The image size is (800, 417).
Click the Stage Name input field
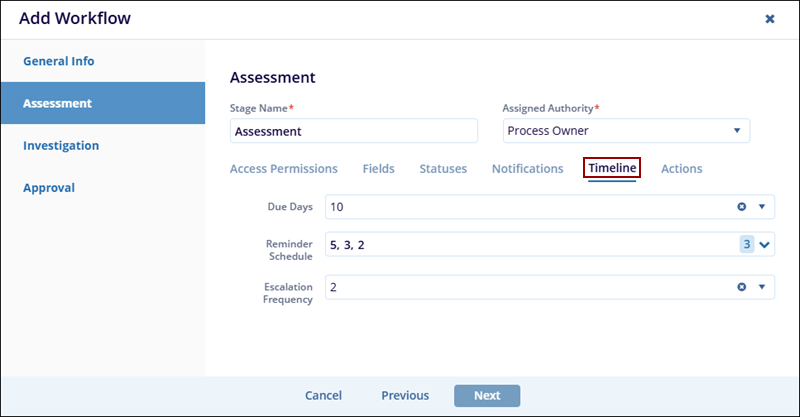(354, 131)
